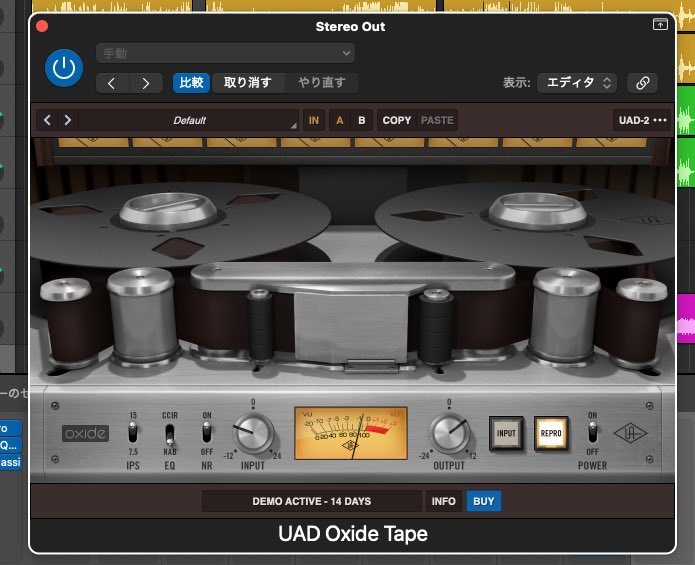Select INPUT monitor button
Screen dimensions: 695x565
tap(506, 433)
